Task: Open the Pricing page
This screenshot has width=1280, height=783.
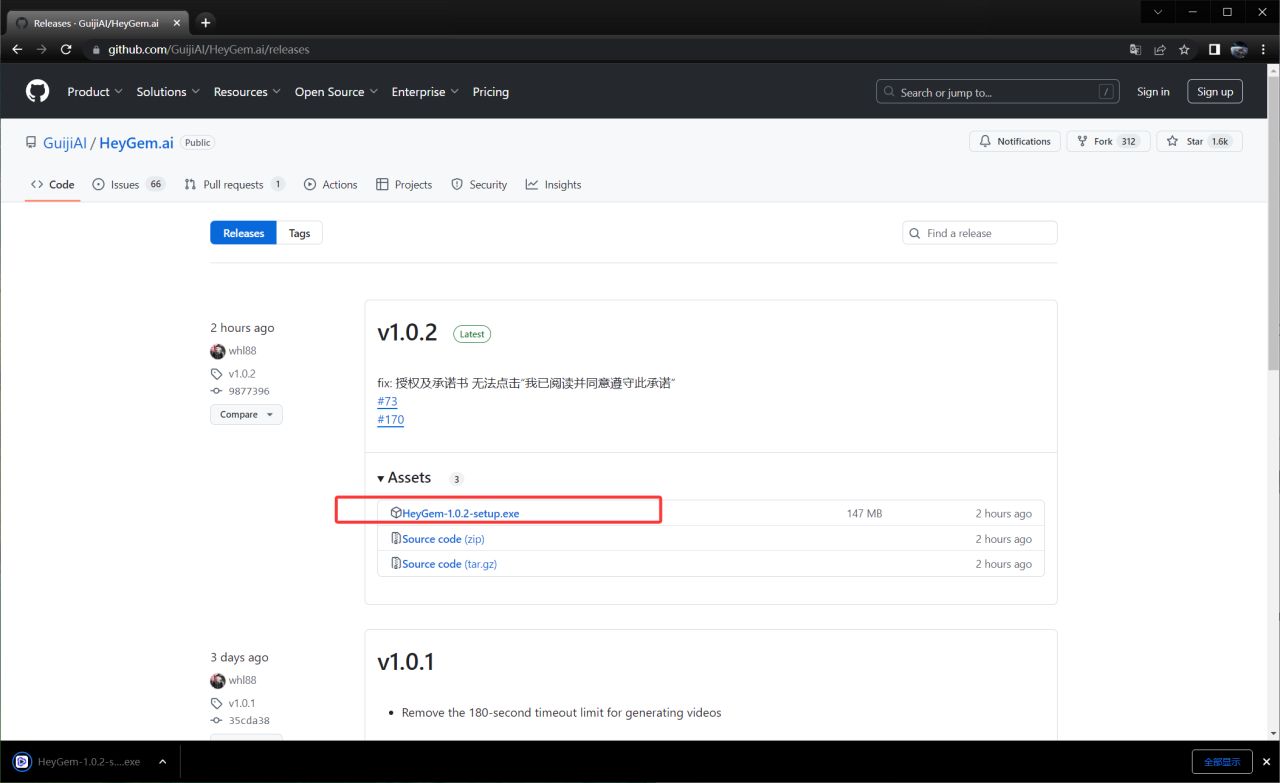Action: coord(490,92)
